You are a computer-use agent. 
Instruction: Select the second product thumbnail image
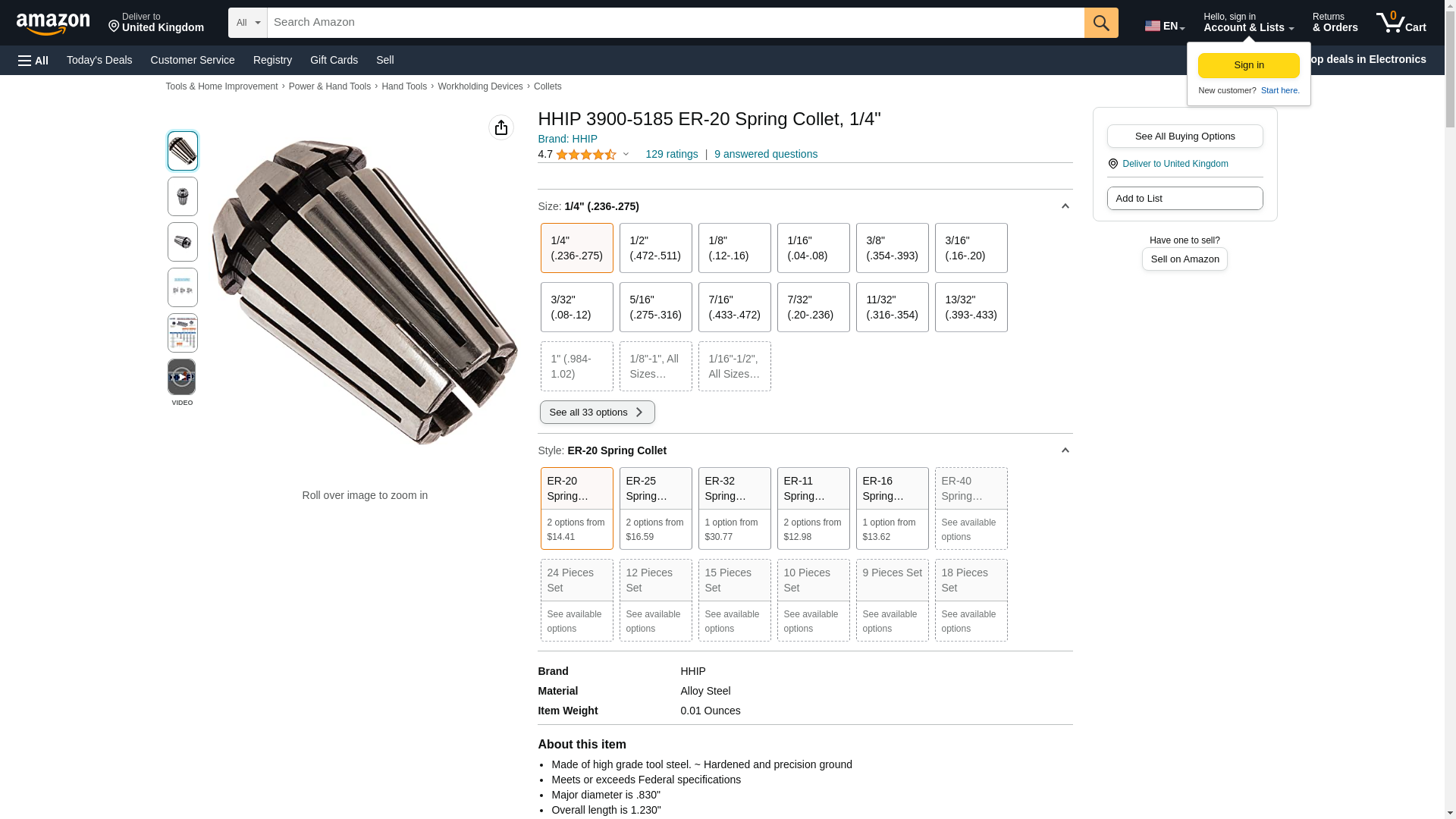182,196
